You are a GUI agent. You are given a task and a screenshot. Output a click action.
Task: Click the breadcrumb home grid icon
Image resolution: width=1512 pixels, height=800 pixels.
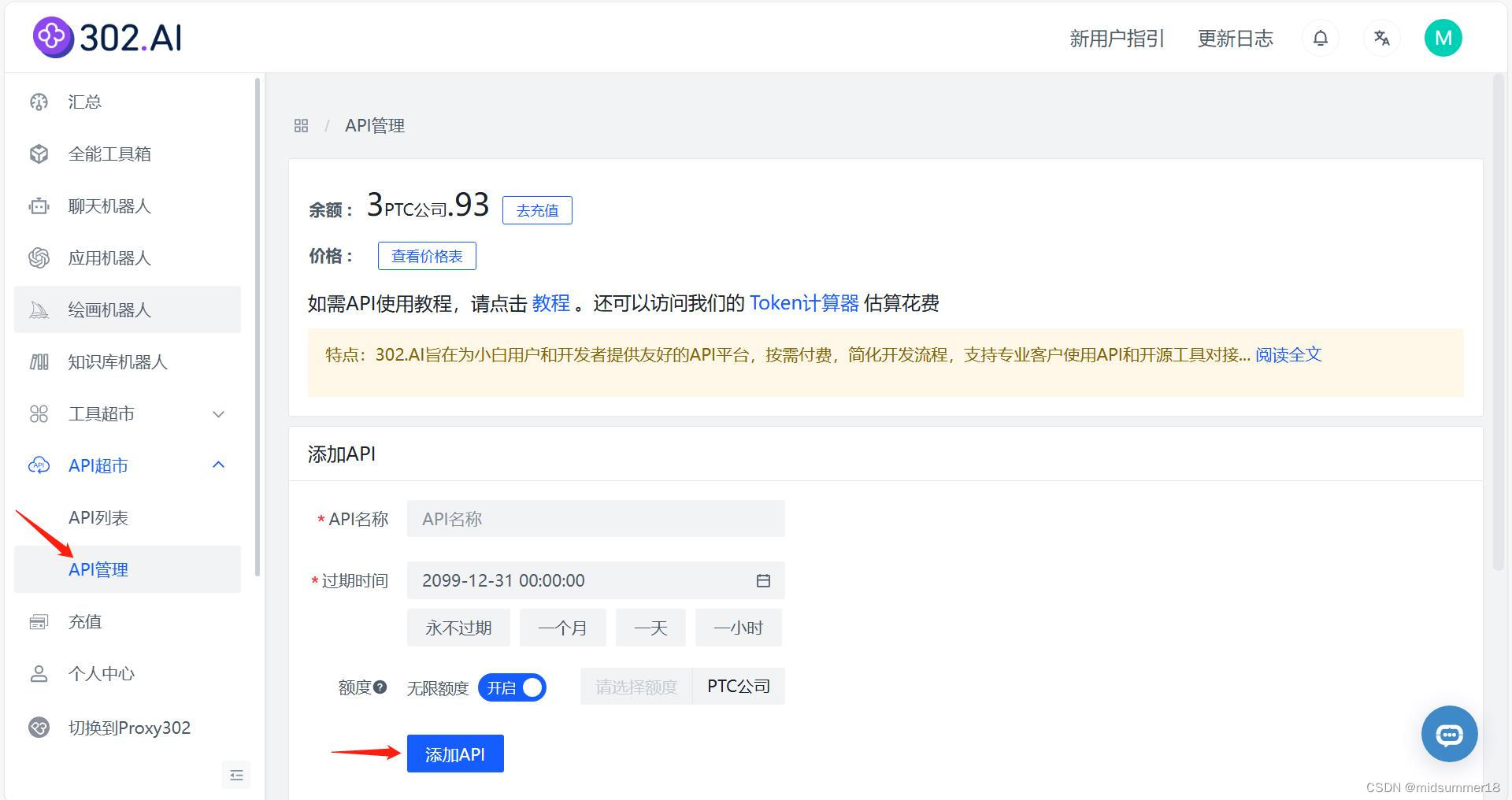(301, 125)
